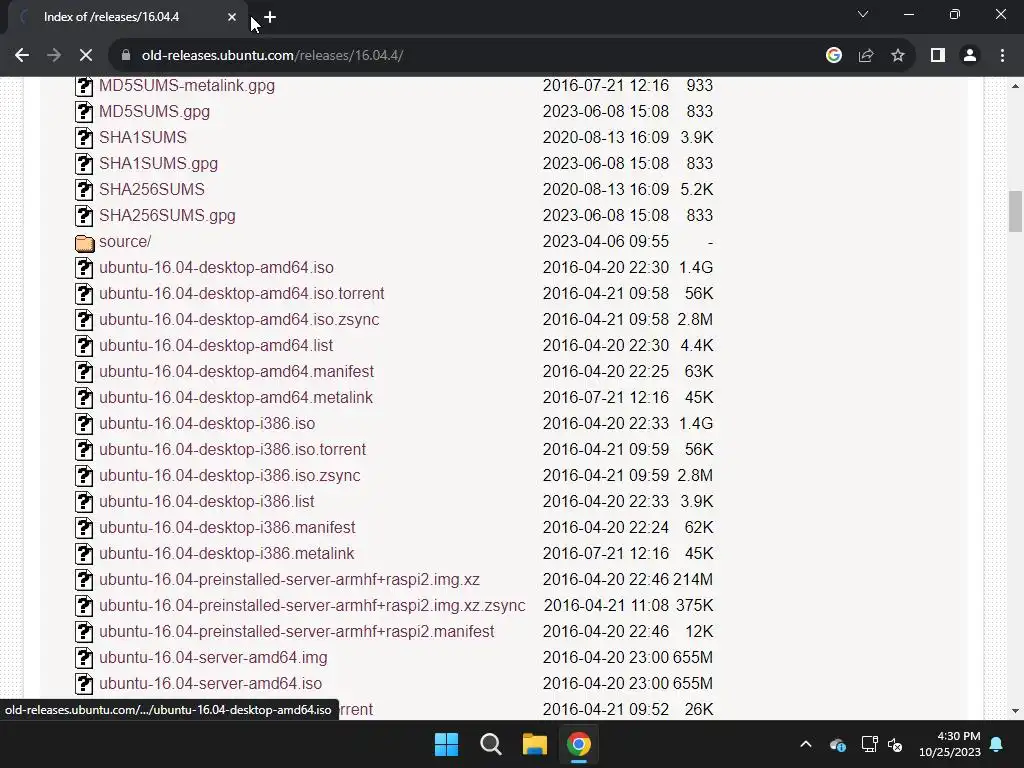Open the SHA1SUMS file link
Viewport: 1024px width, 768px height.
click(x=143, y=138)
